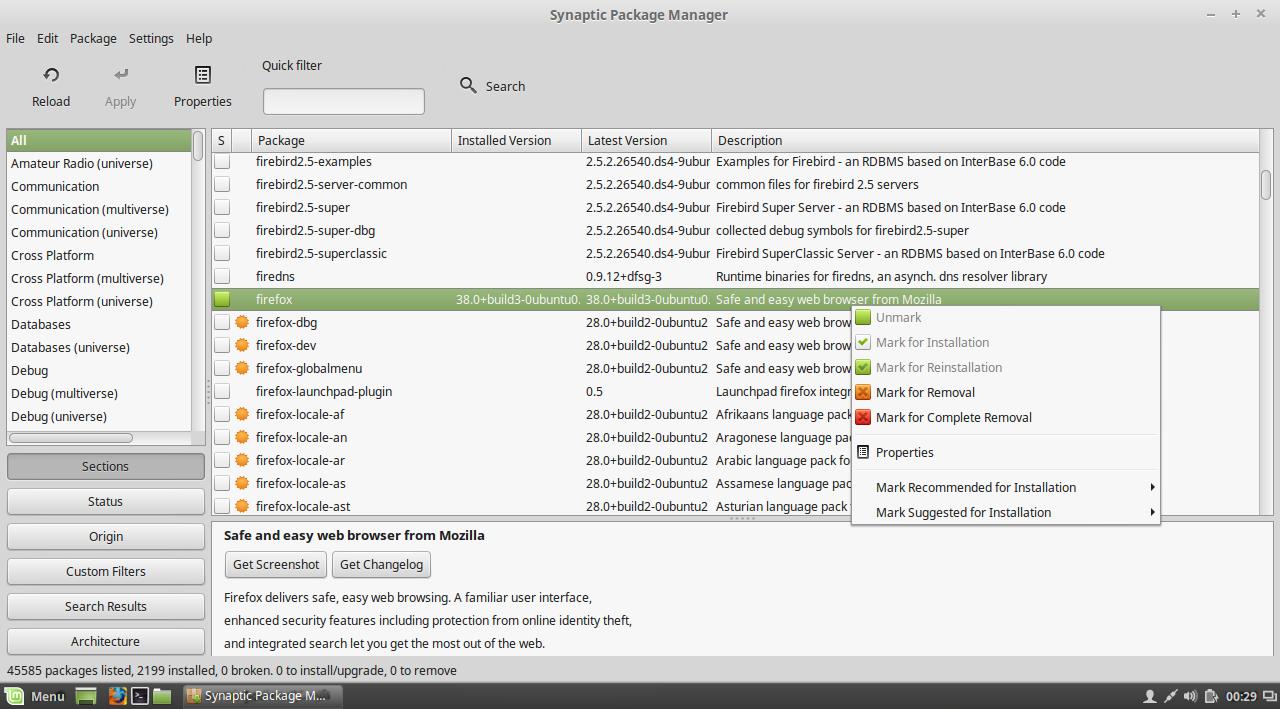Click the Synaptic Package Manager taskbar entry

(x=263, y=696)
